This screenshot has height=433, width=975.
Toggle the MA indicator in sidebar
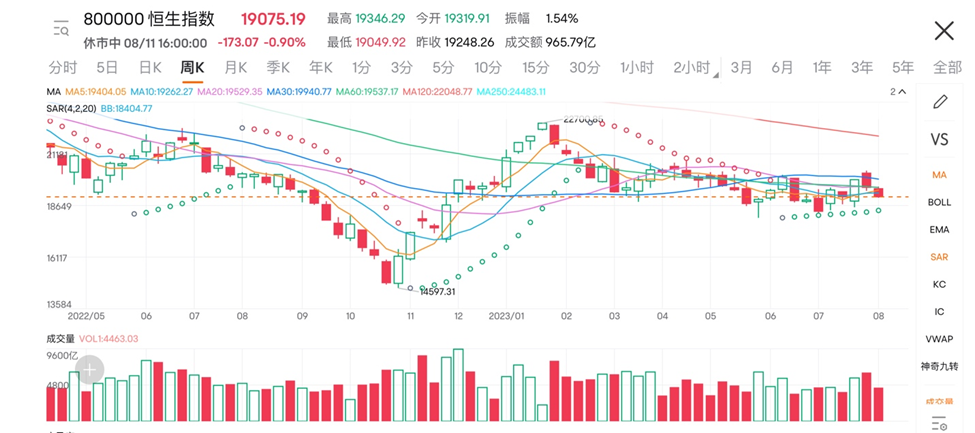[939, 175]
